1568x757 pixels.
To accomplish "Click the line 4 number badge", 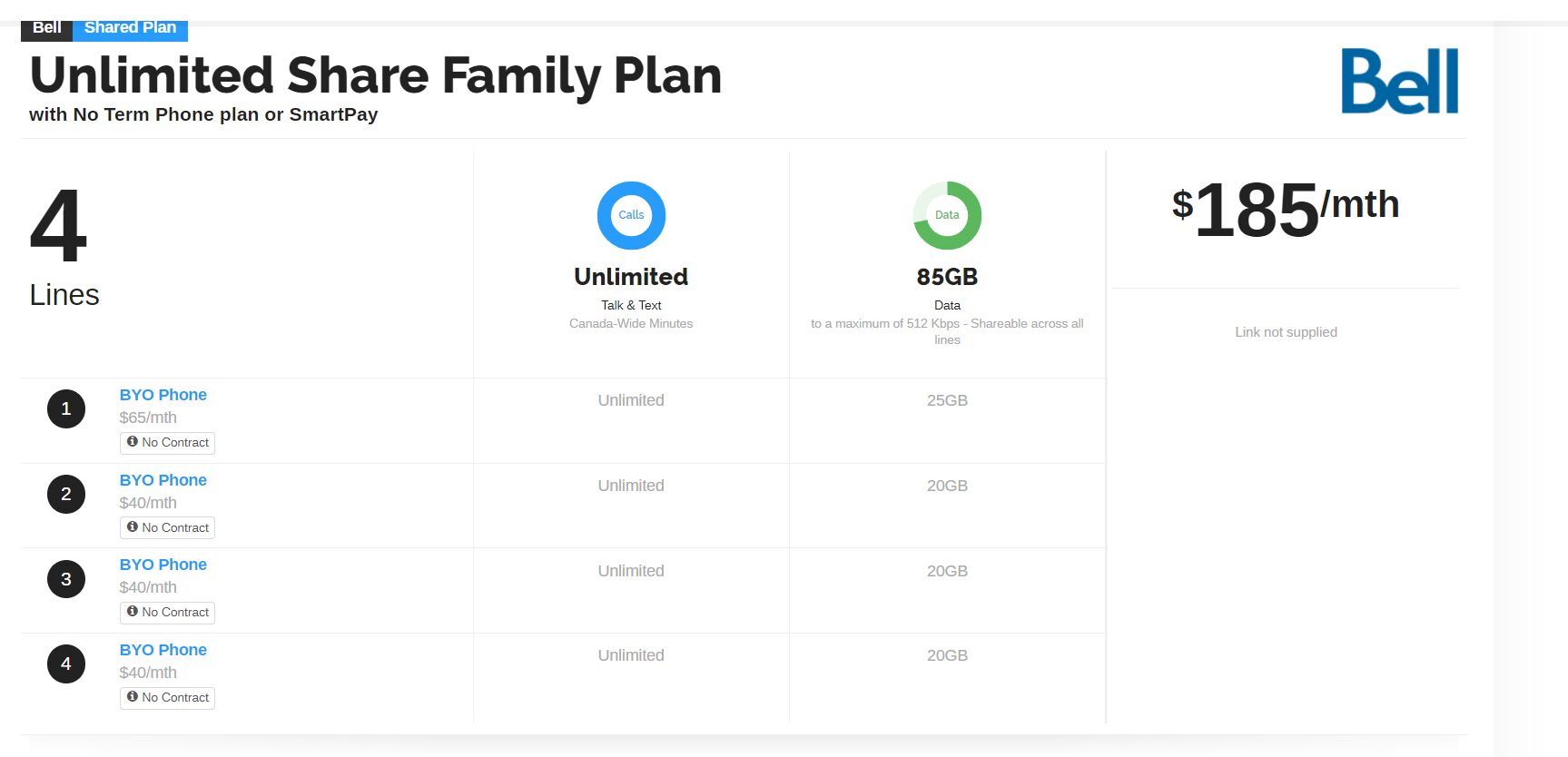I will (66, 664).
